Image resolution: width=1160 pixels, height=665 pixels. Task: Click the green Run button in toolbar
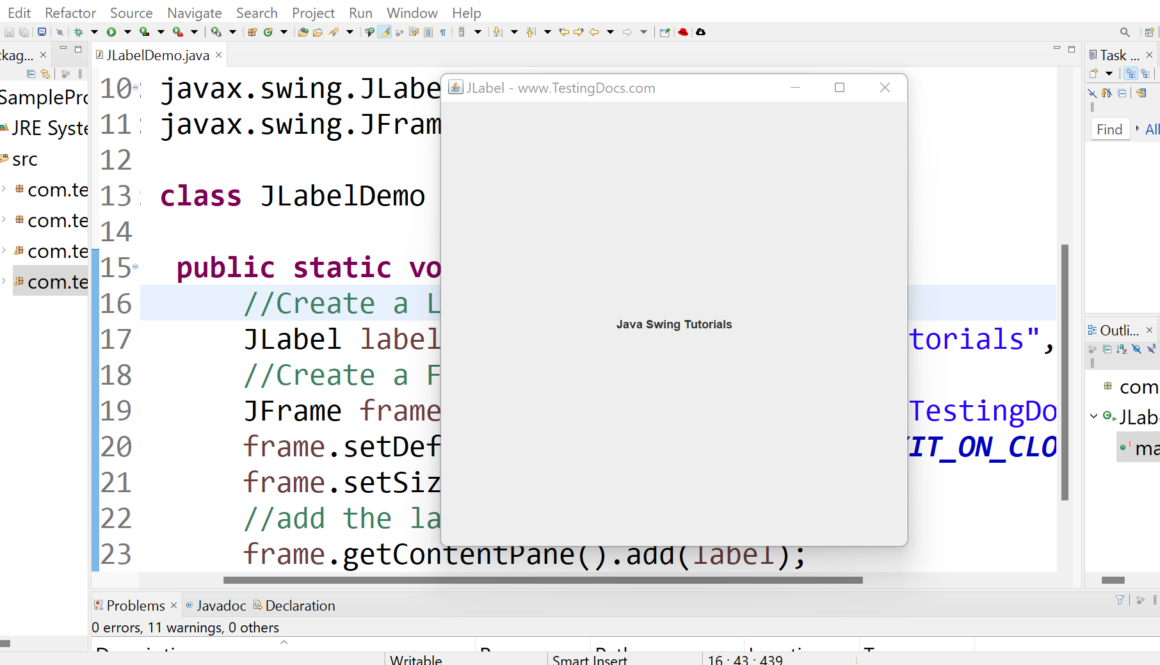tap(112, 32)
